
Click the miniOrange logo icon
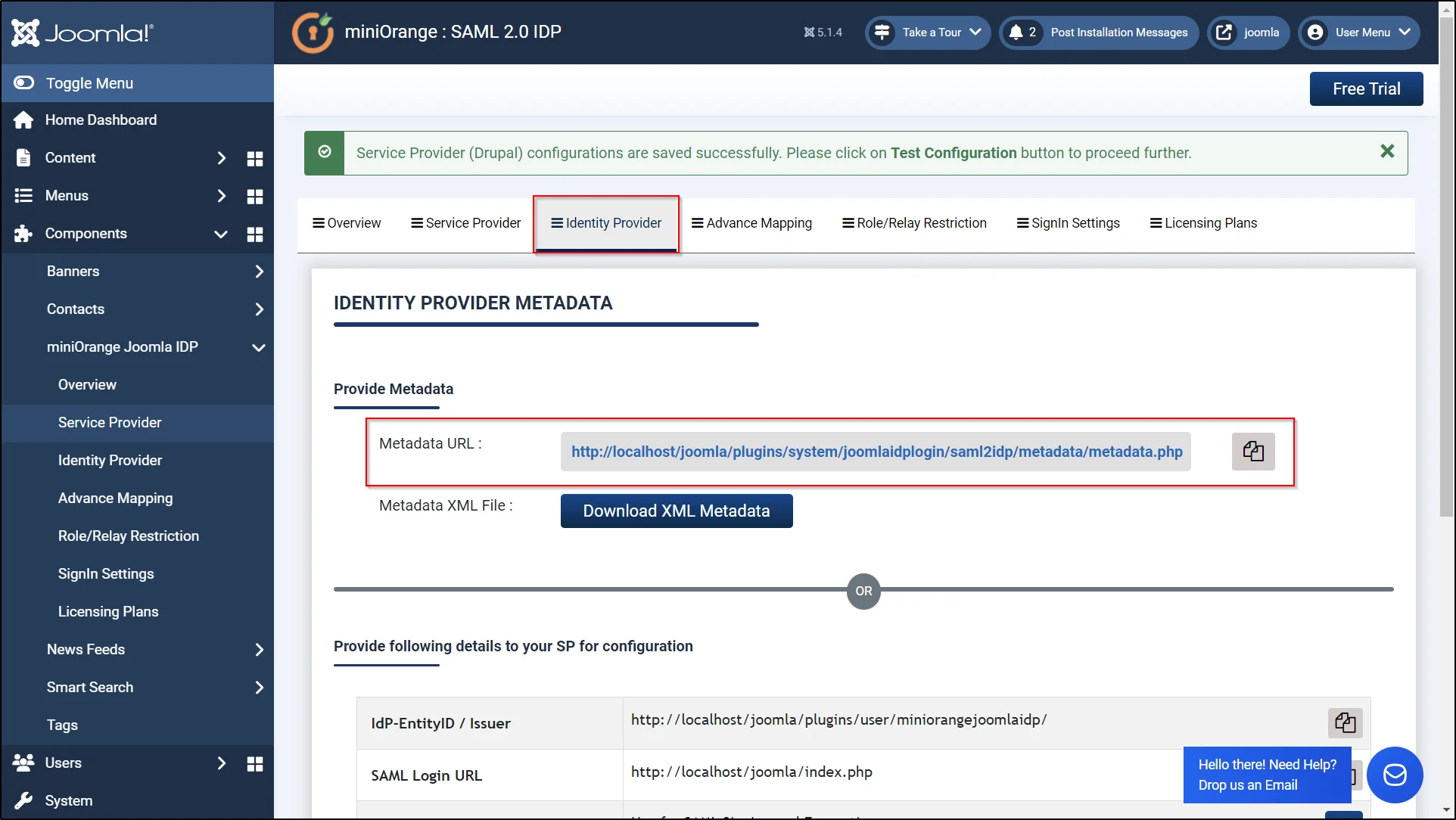pos(313,33)
